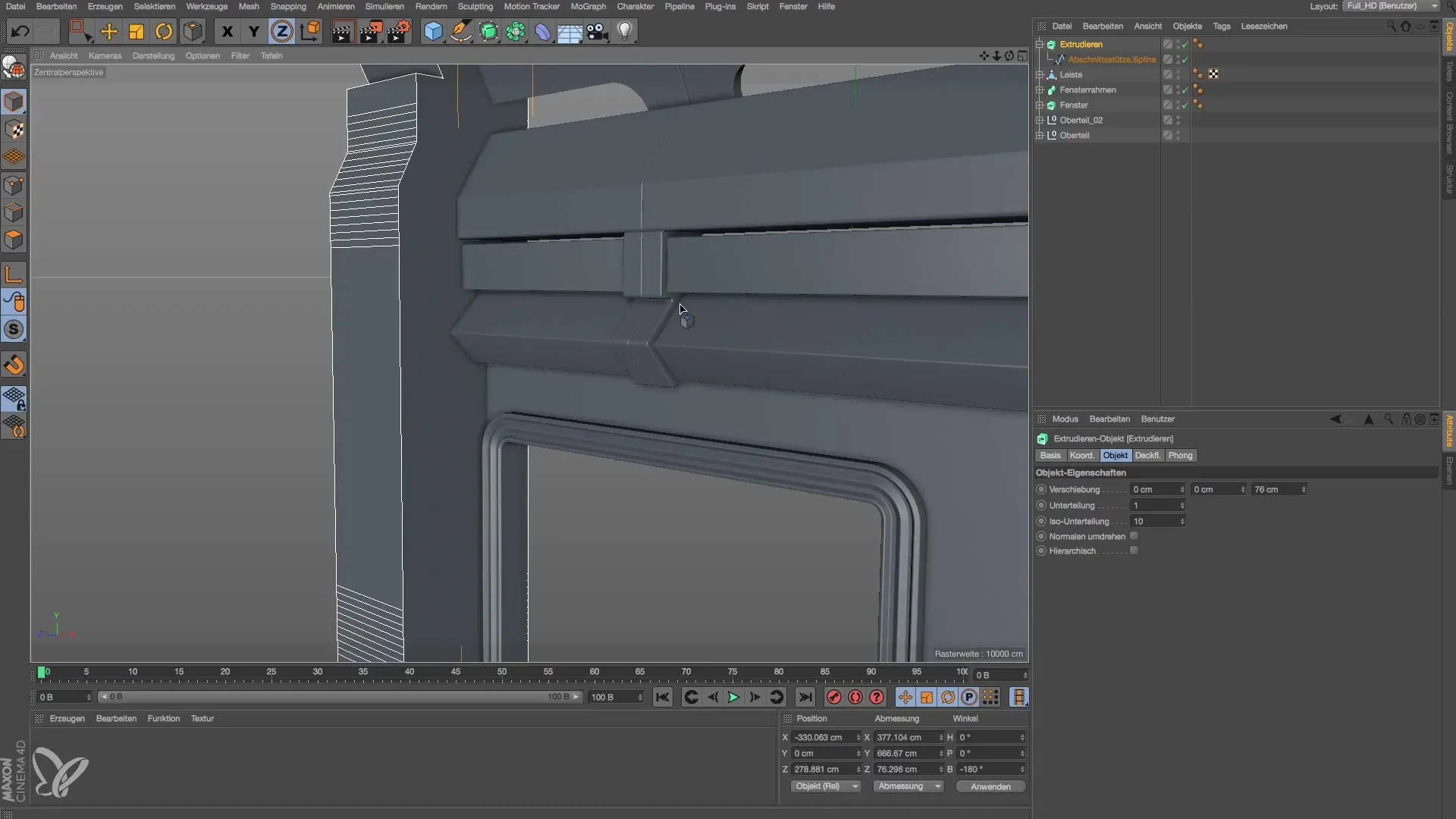1456x819 pixels.
Task: Add floor environment object icon
Action: tap(570, 31)
